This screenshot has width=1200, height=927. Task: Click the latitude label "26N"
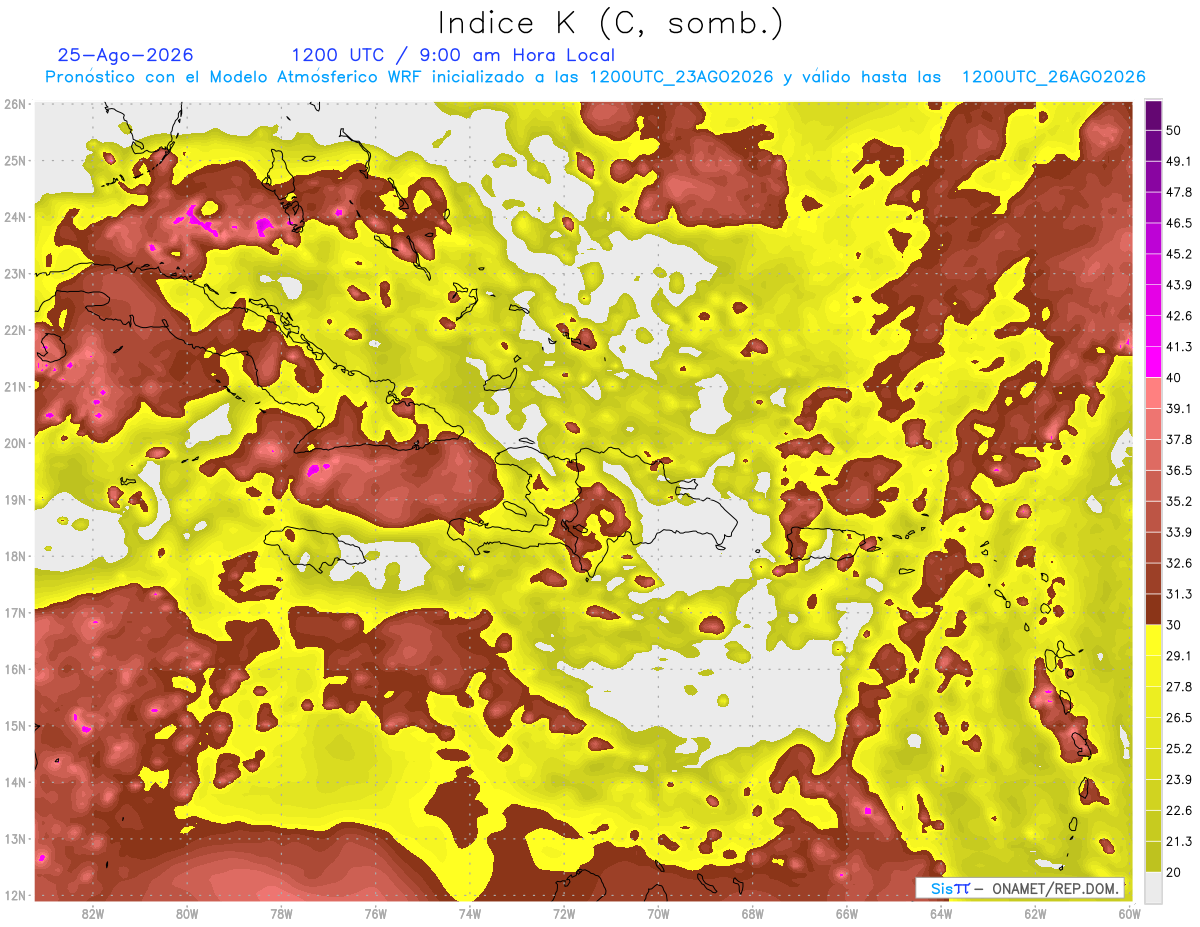[16, 104]
